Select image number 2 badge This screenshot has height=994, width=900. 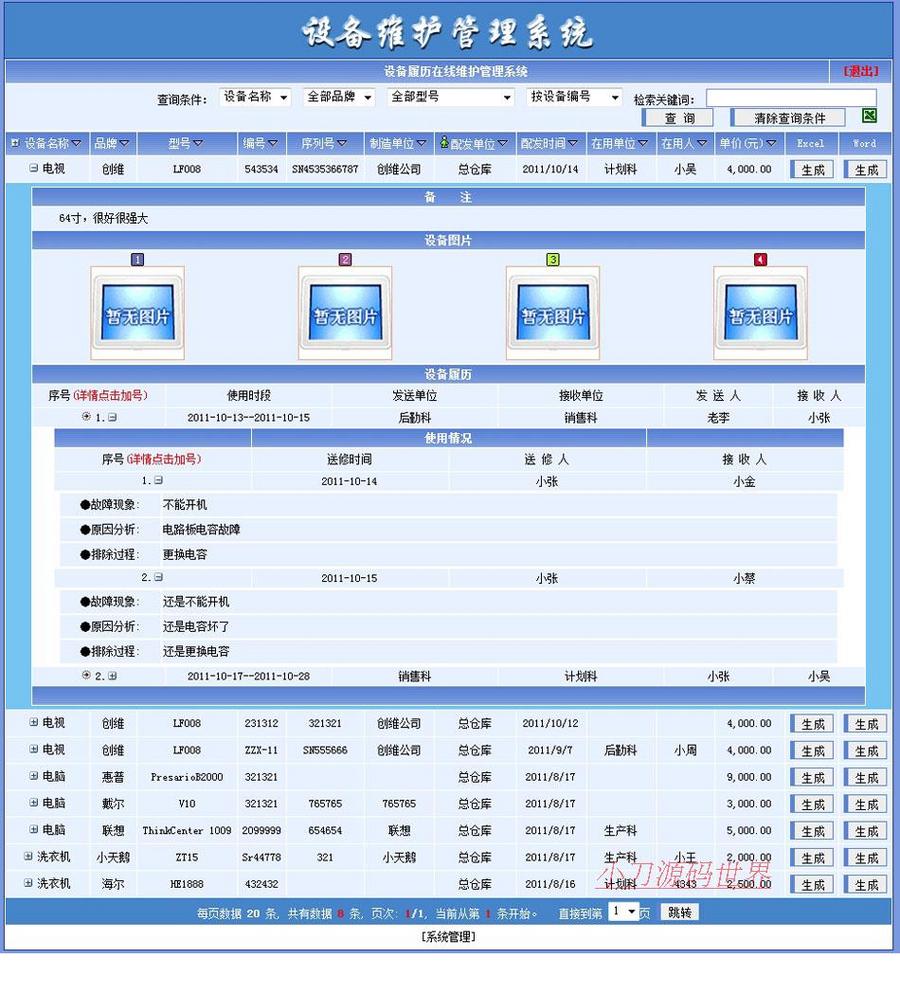[x=345, y=259]
